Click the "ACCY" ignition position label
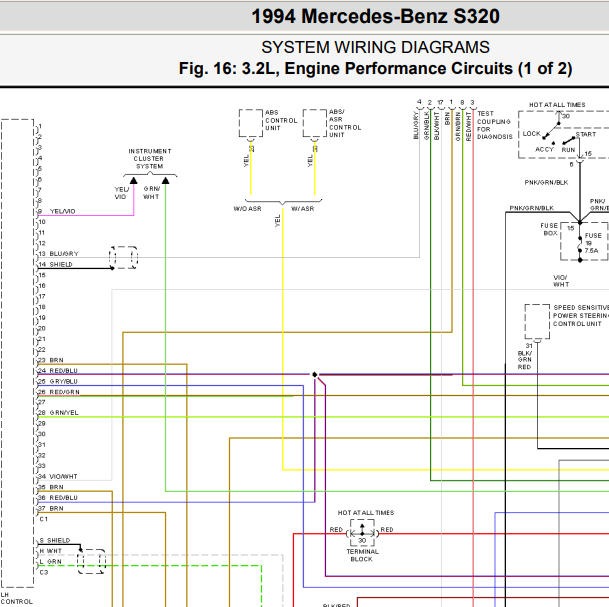The height and width of the screenshot is (607, 609). click(x=544, y=150)
